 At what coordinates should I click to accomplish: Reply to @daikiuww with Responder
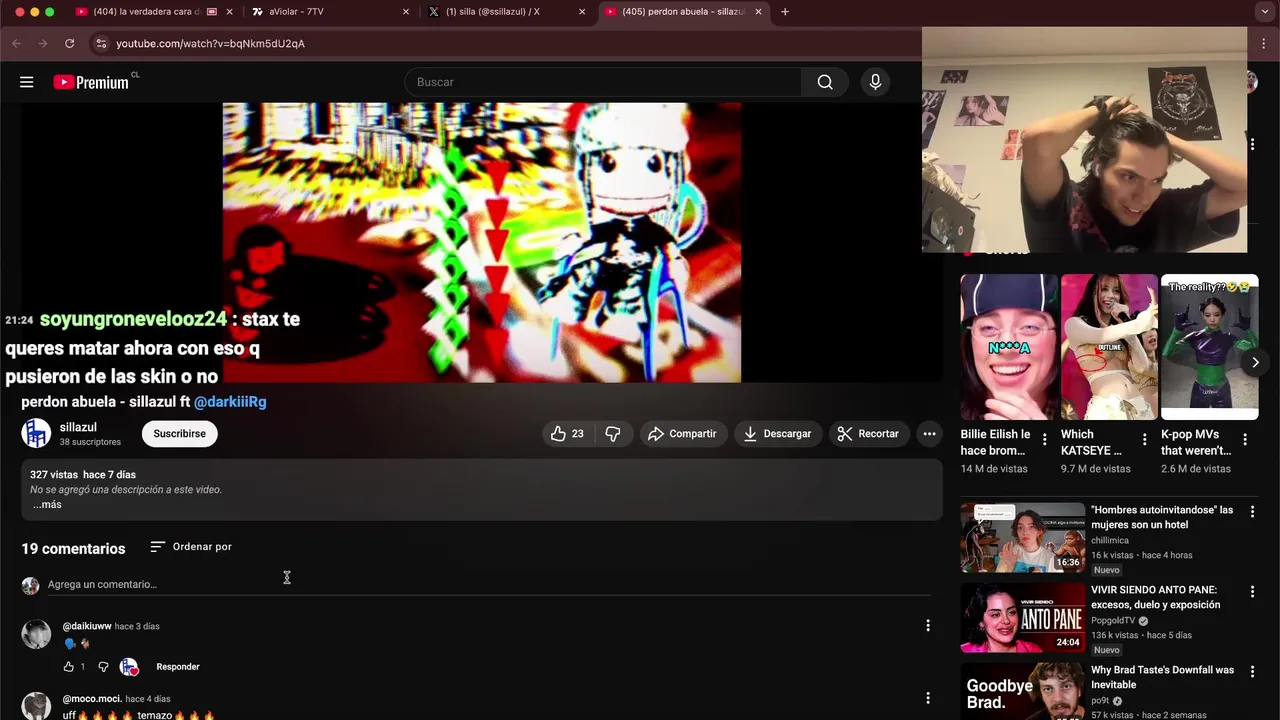tap(178, 667)
